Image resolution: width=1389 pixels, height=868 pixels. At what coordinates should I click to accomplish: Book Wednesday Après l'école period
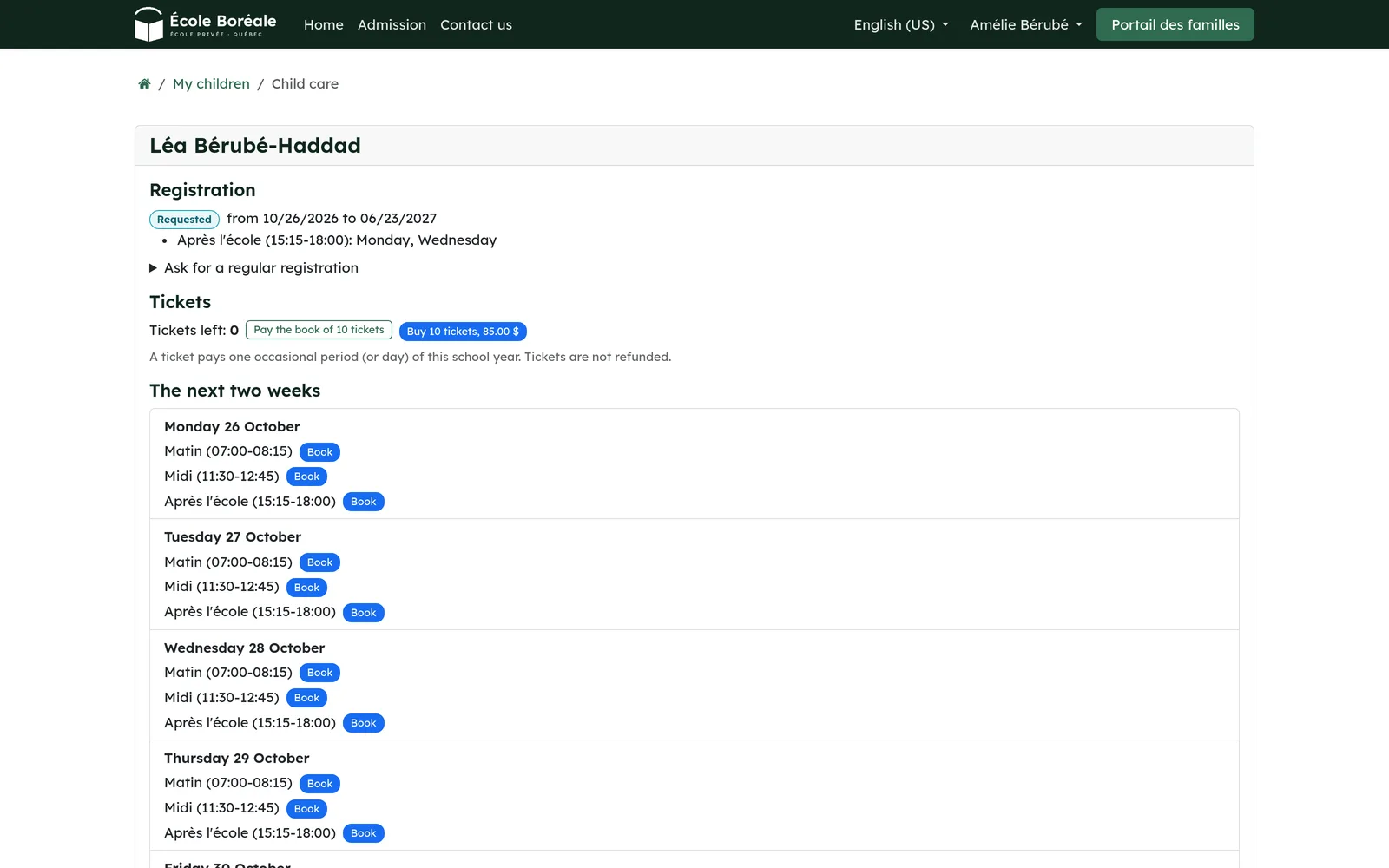click(x=363, y=723)
